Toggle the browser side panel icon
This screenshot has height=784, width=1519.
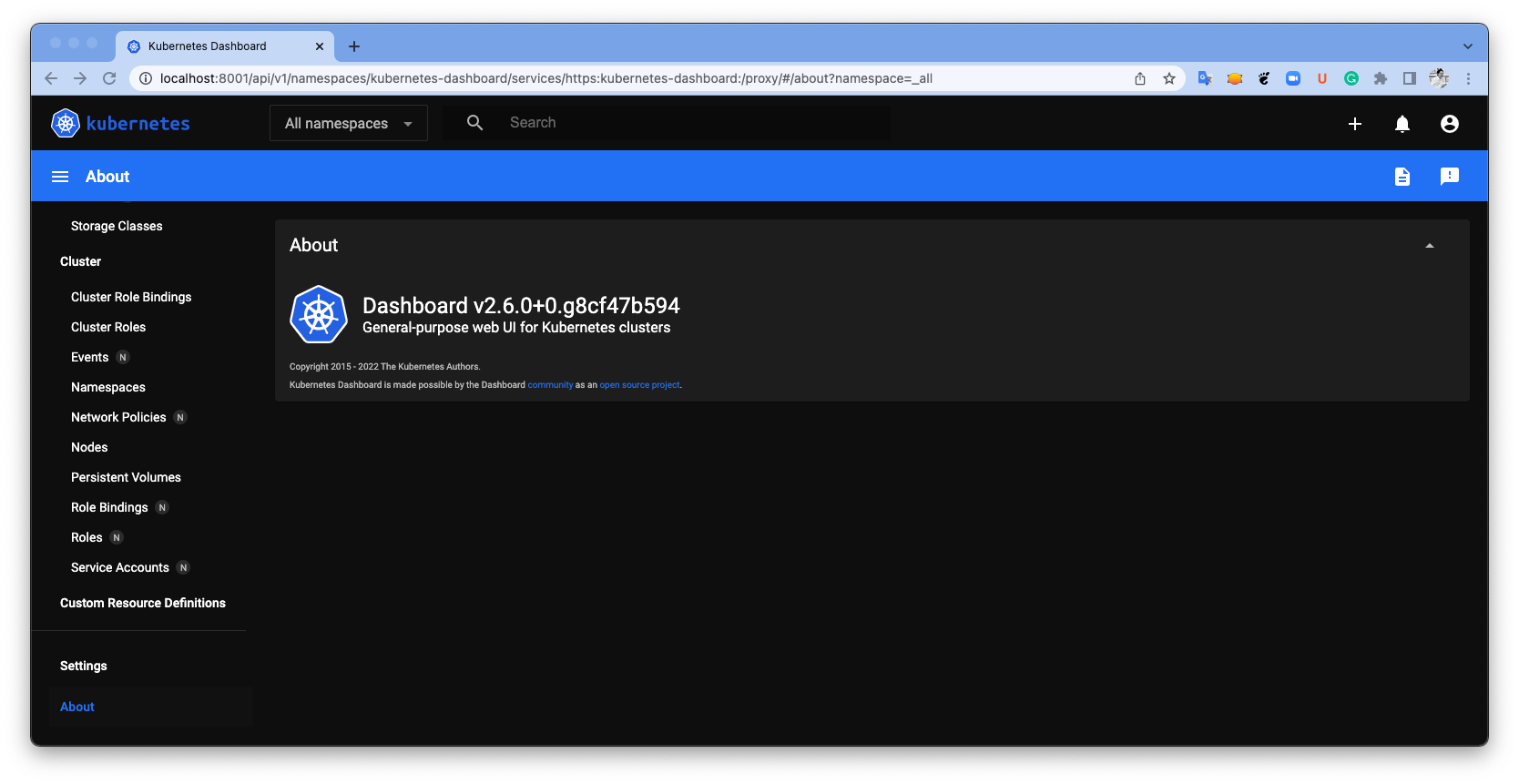(x=1410, y=78)
